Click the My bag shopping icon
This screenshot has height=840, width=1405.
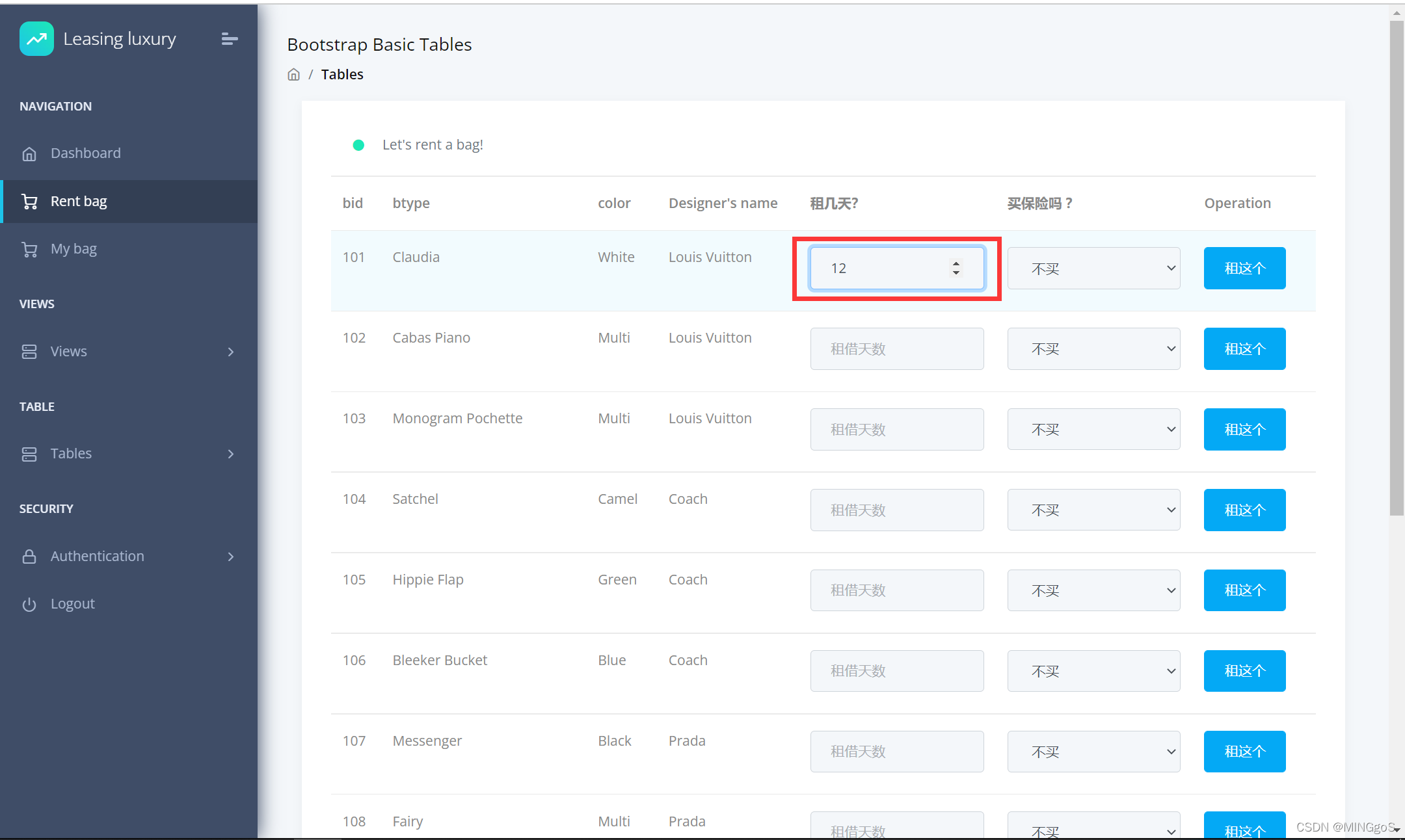[28, 248]
